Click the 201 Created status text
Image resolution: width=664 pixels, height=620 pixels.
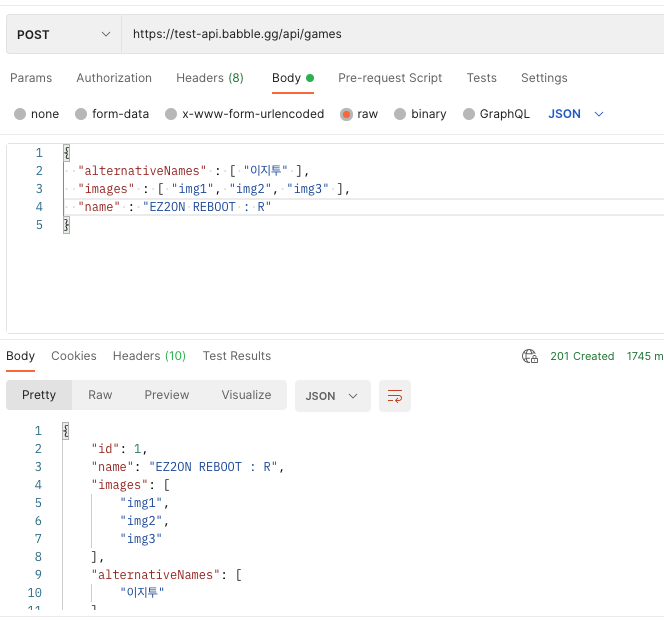coord(582,356)
